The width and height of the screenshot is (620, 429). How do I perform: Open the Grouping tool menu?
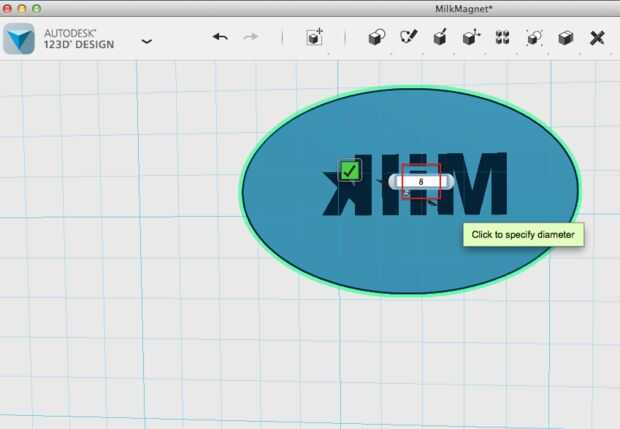(534, 38)
